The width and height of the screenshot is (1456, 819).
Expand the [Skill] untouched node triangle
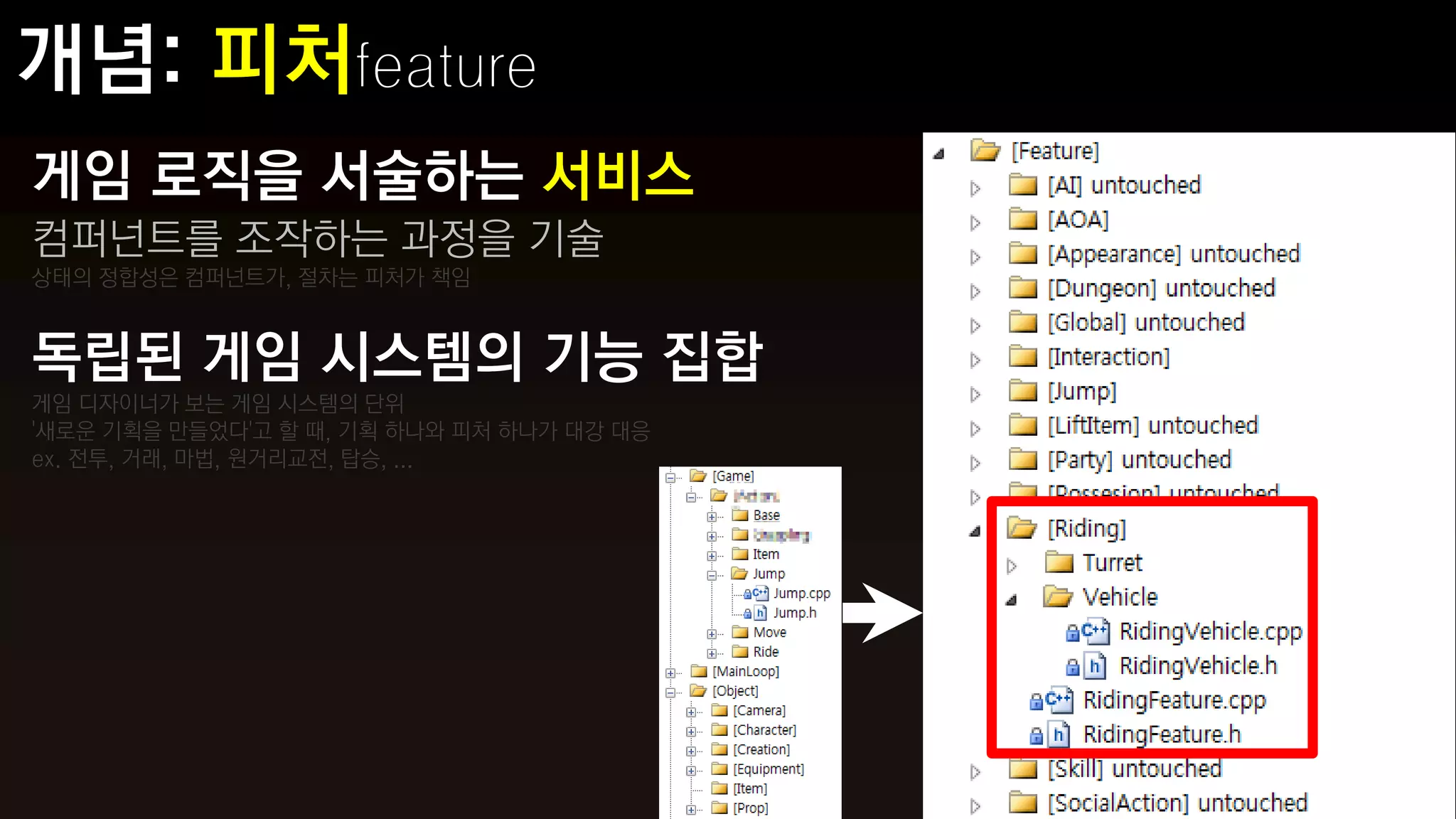[x=975, y=772]
